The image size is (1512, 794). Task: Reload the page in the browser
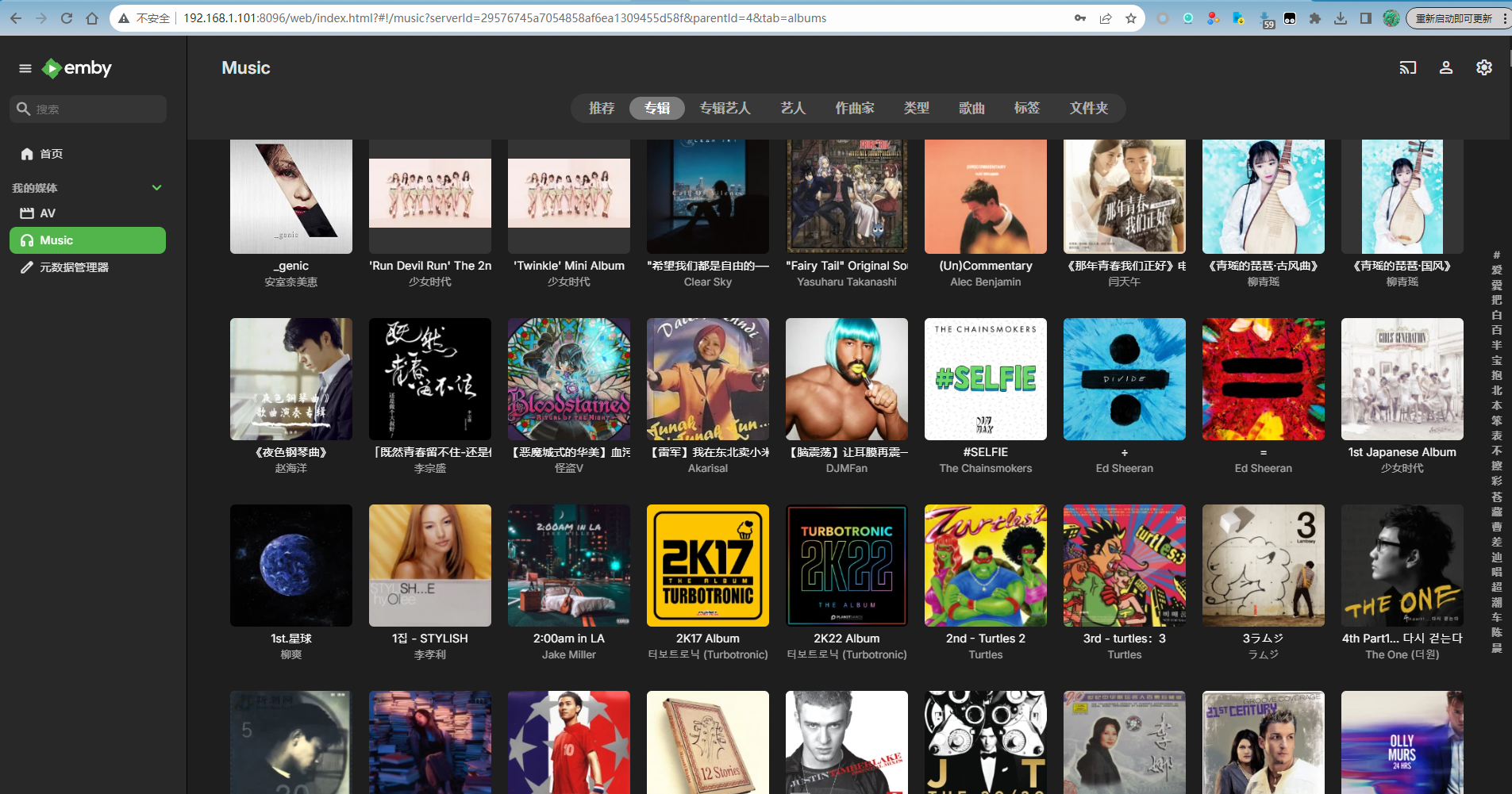click(x=67, y=18)
